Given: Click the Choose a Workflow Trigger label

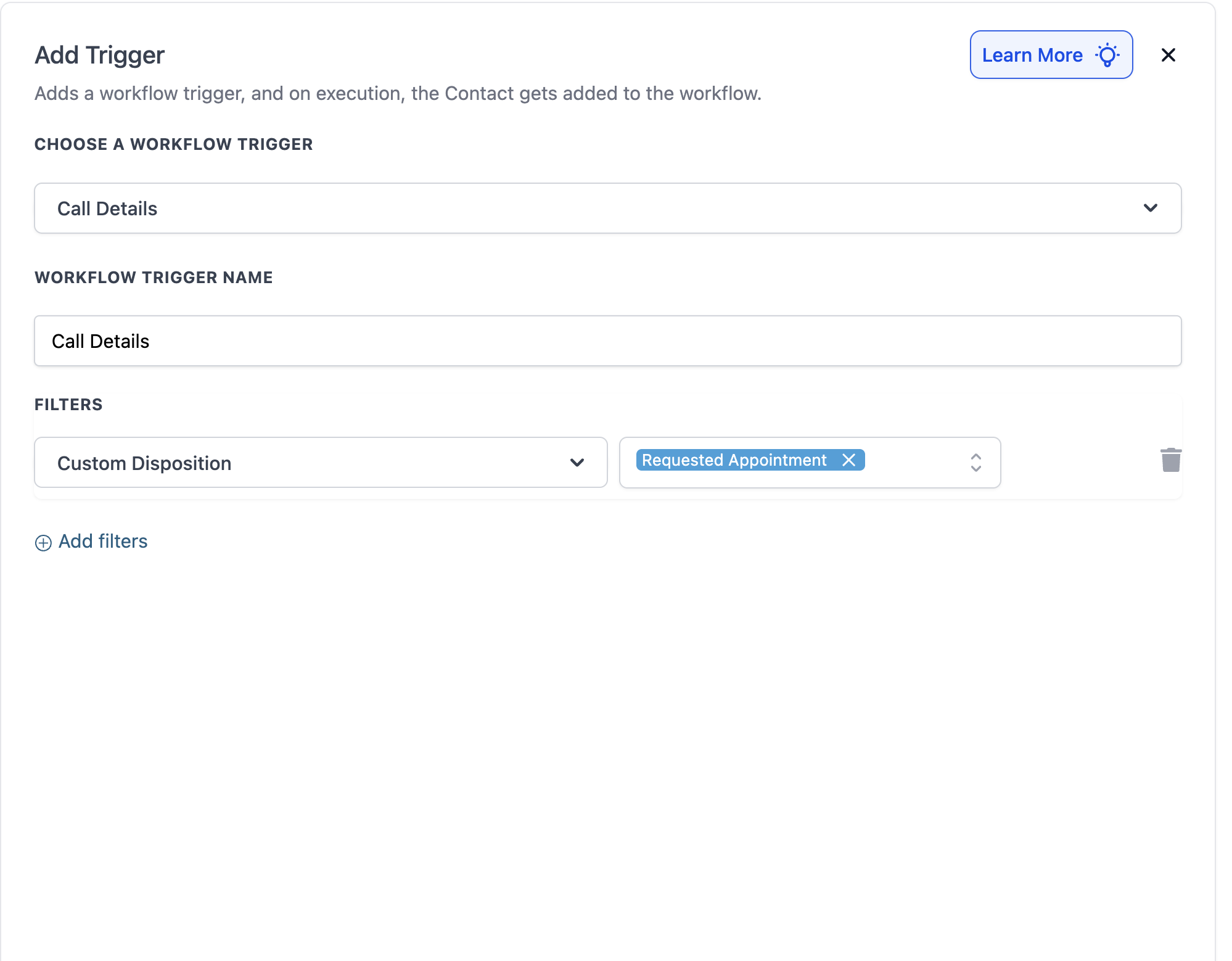Looking at the screenshot, I should point(174,144).
